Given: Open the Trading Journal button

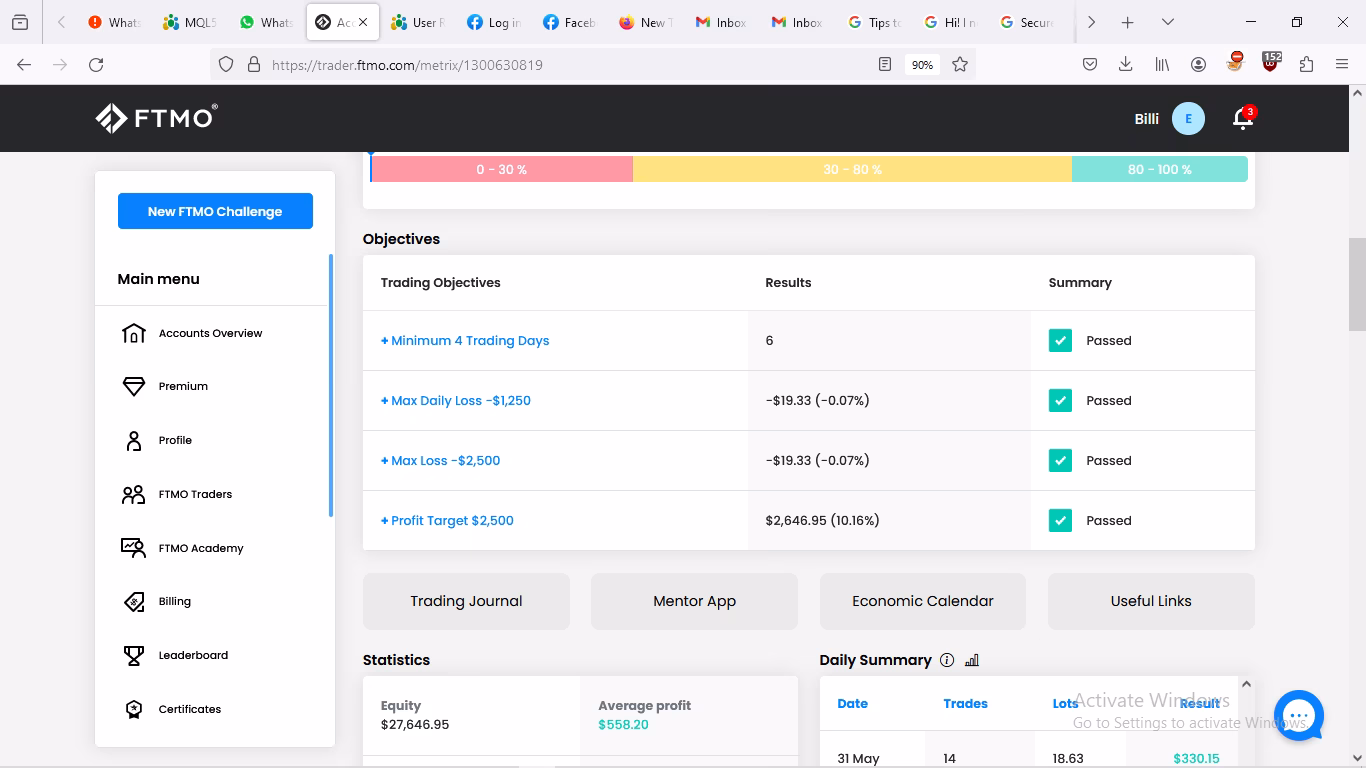Looking at the screenshot, I should (x=466, y=601).
